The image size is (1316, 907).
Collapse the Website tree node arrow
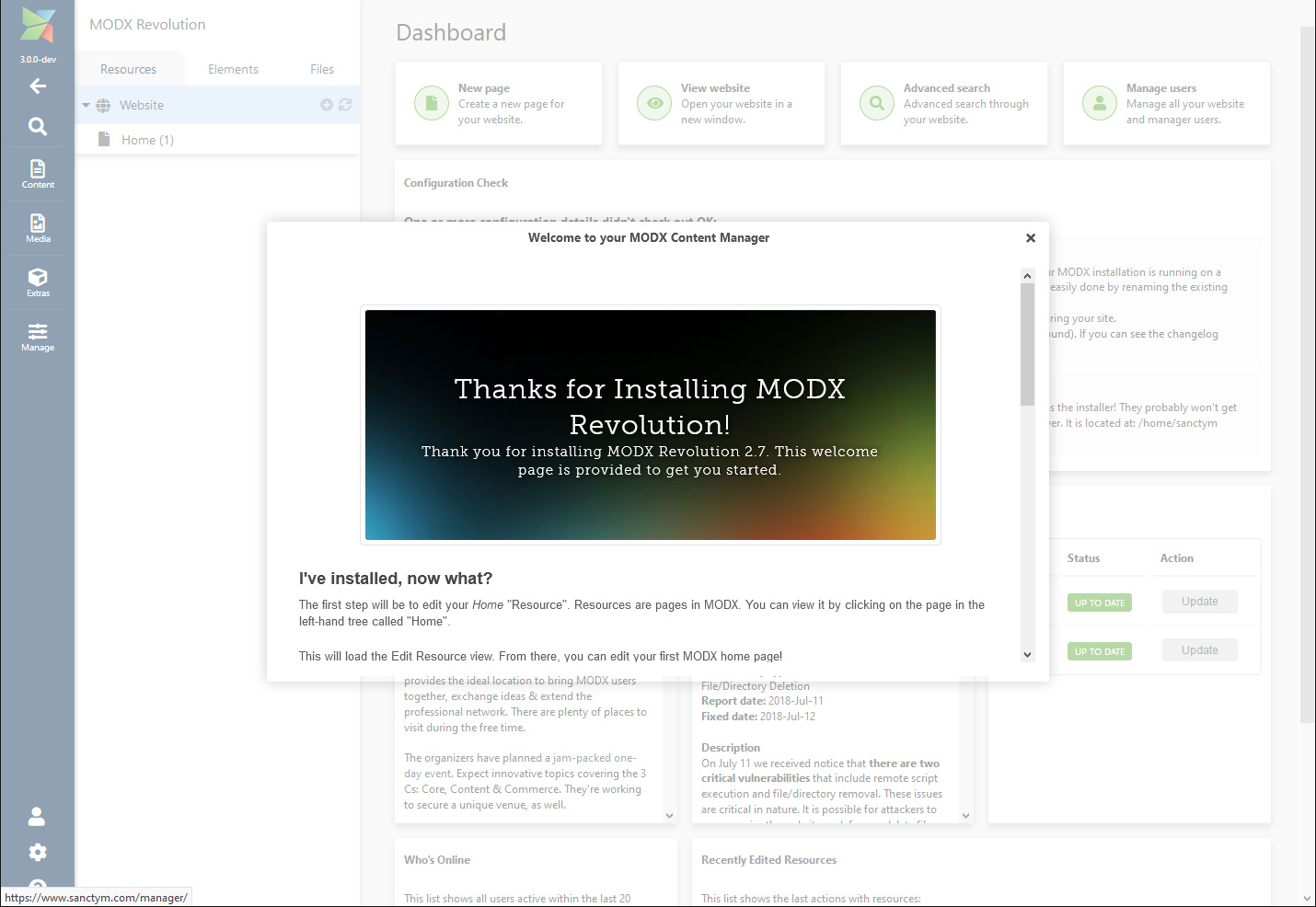pyautogui.click(x=87, y=105)
